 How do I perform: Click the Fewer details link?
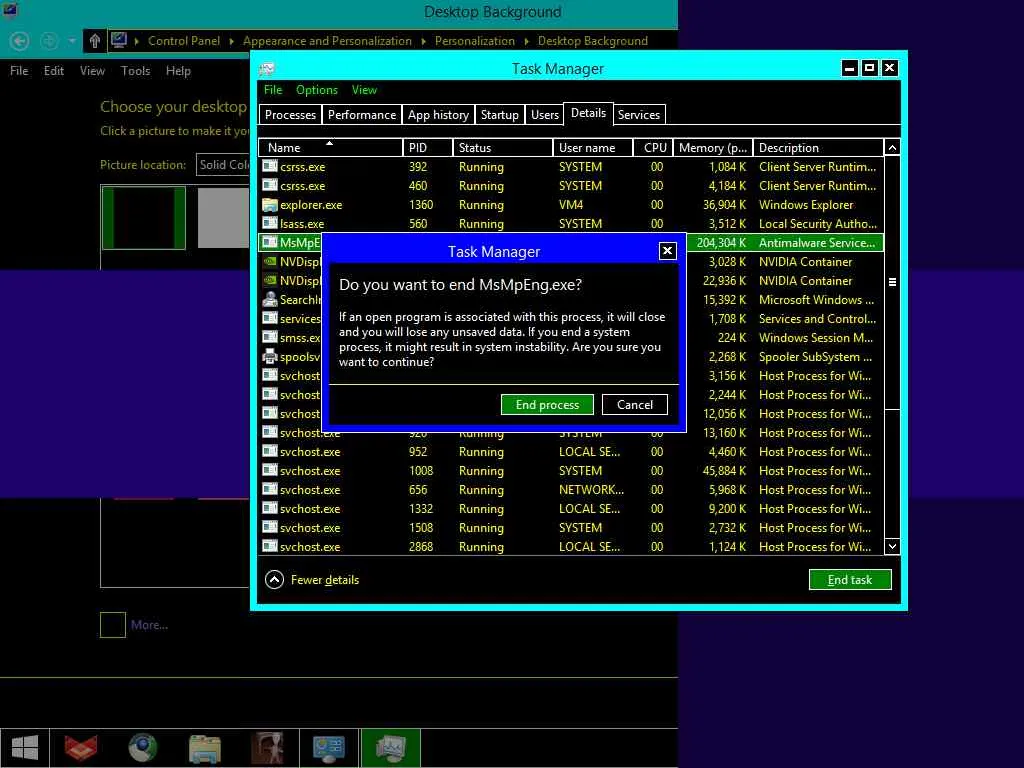pyautogui.click(x=325, y=579)
